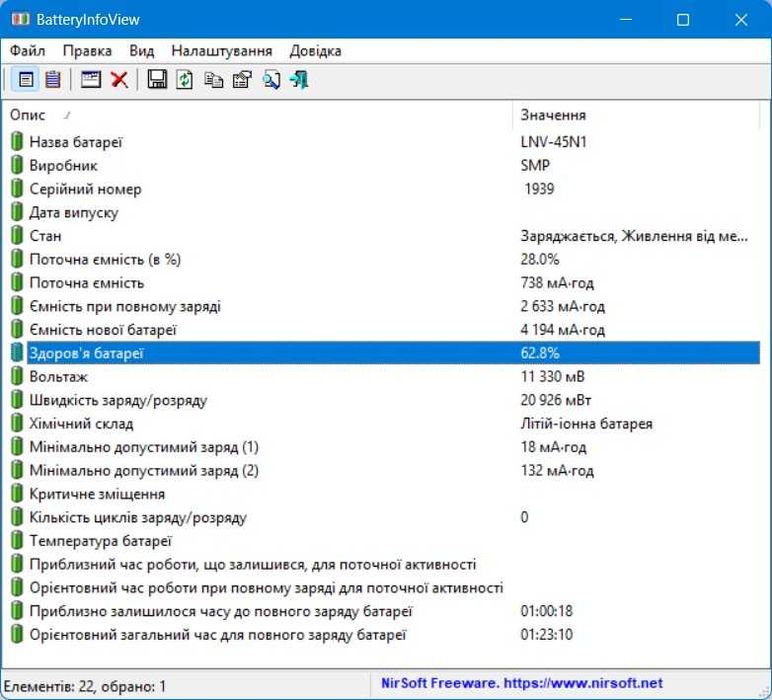
Task: Click the battery icon beside Здоров'я батареї
Action: 17,353
